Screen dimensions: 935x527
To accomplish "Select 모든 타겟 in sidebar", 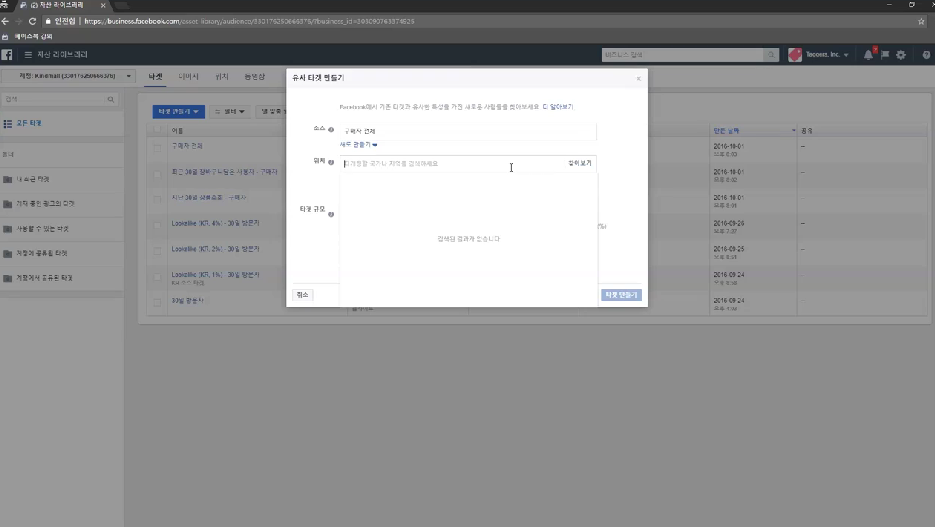I will coord(29,123).
